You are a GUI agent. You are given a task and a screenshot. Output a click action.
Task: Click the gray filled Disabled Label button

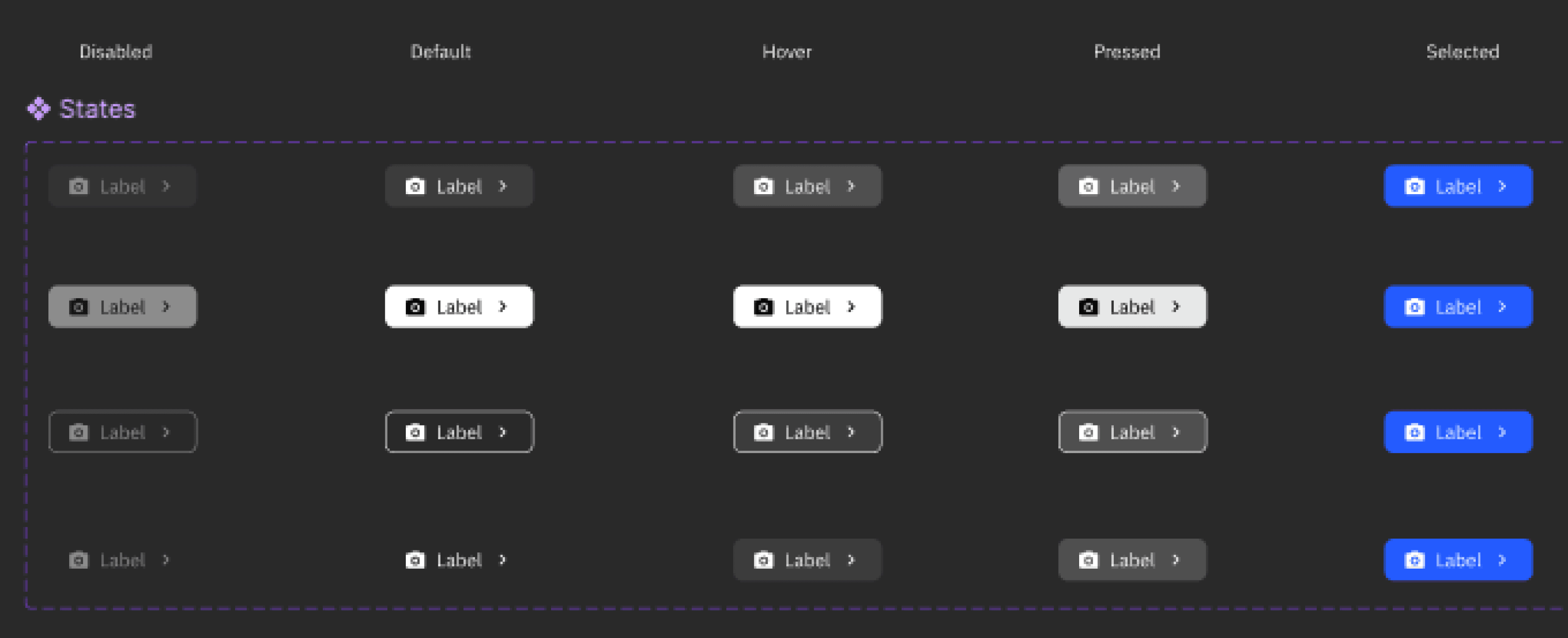click(122, 307)
